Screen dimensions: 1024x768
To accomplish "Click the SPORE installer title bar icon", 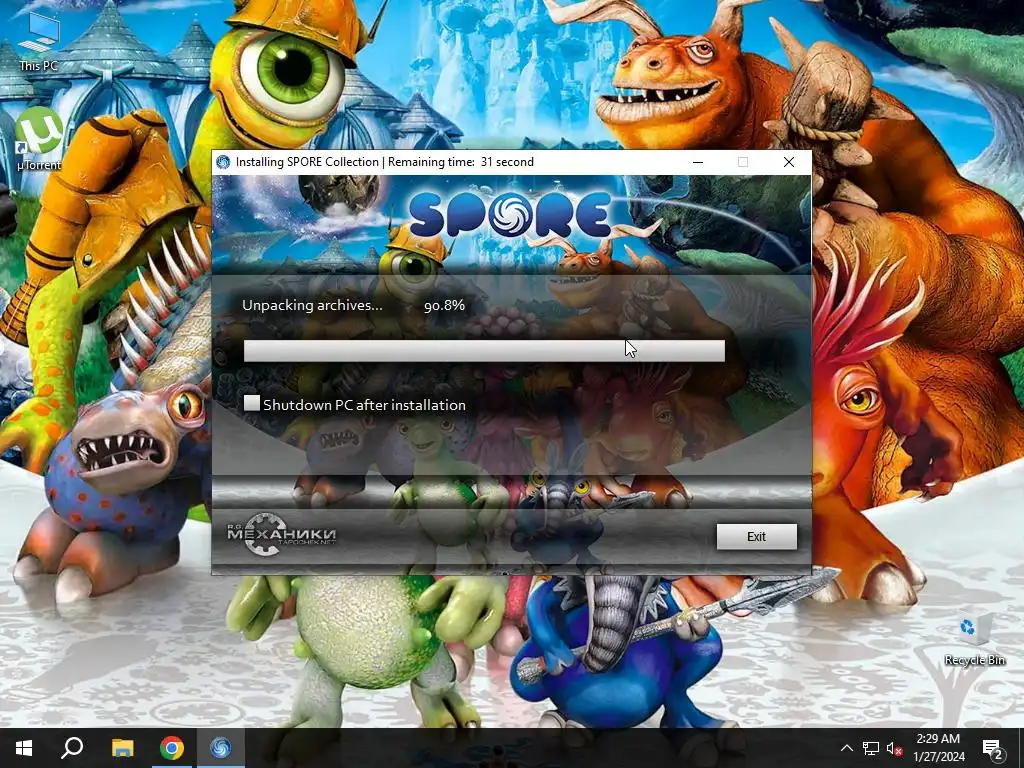I will [223, 162].
